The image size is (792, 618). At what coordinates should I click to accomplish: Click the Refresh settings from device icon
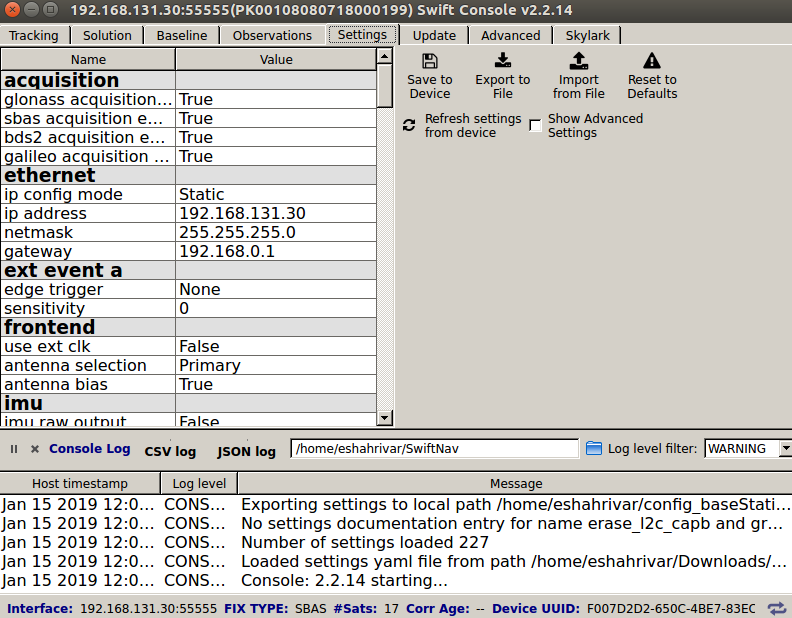click(x=408, y=126)
